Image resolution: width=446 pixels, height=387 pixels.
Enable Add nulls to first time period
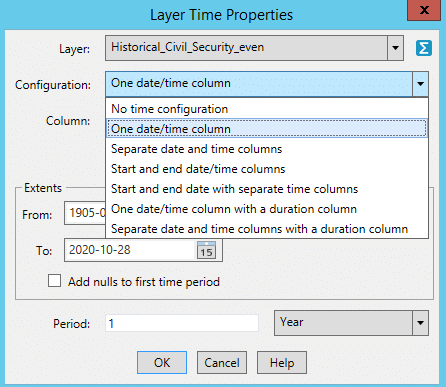pos(54,281)
